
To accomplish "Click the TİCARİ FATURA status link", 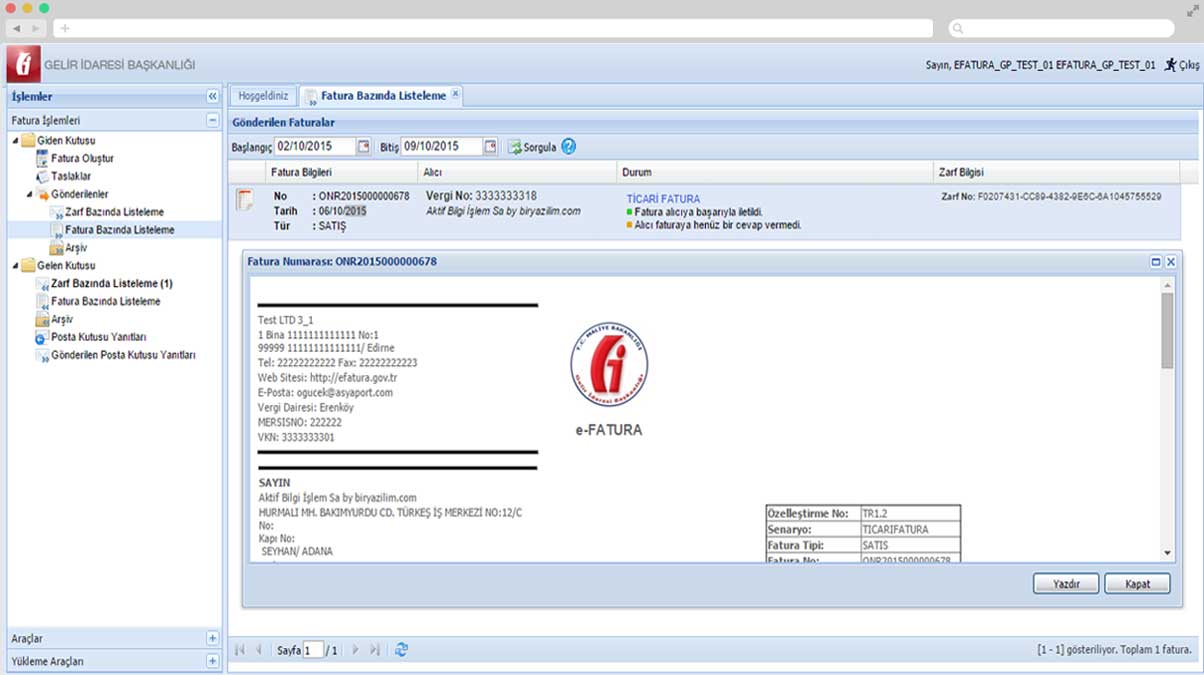I will tap(663, 199).
